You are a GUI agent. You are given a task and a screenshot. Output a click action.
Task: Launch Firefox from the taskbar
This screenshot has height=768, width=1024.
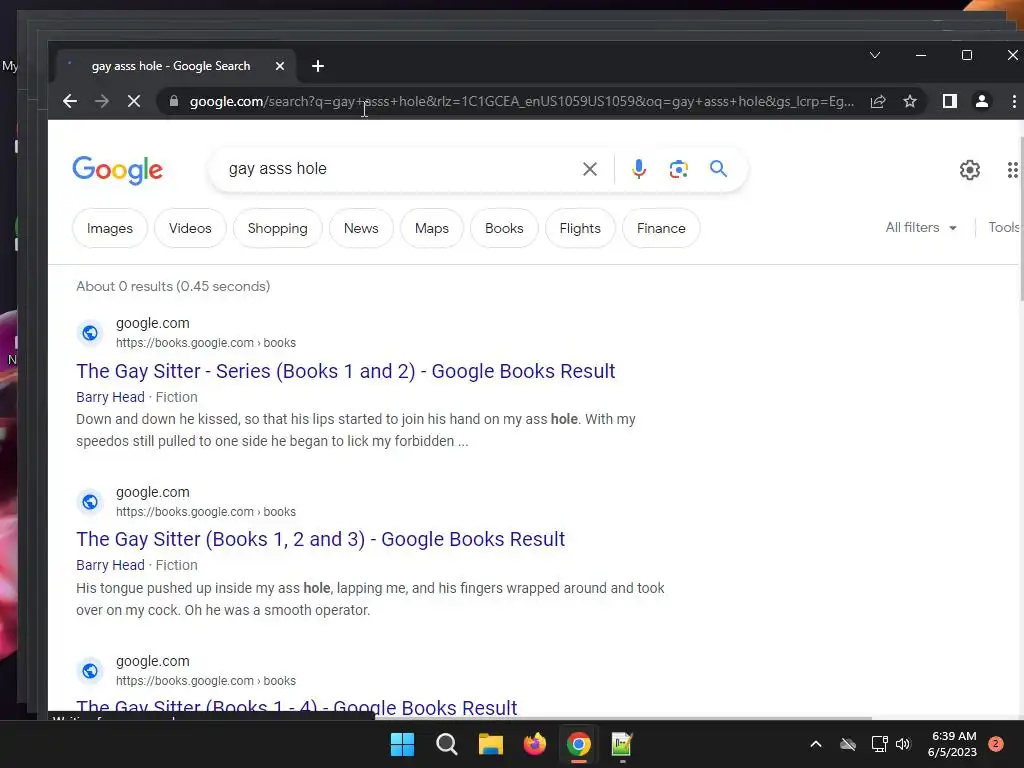point(535,744)
